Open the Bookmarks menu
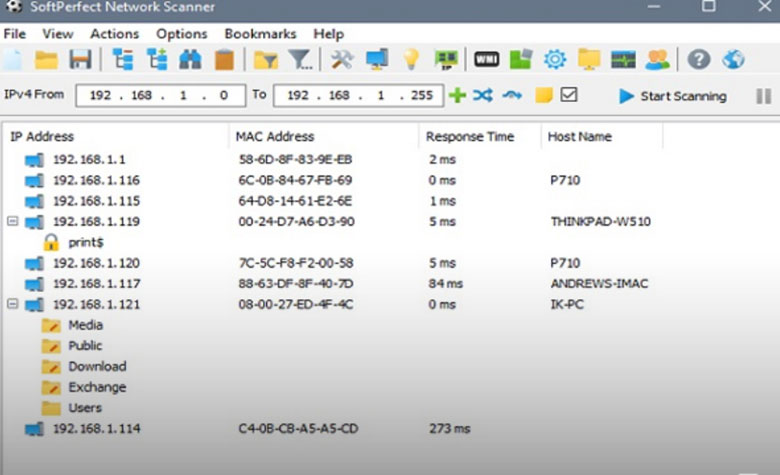The image size is (780, 475). (x=260, y=34)
